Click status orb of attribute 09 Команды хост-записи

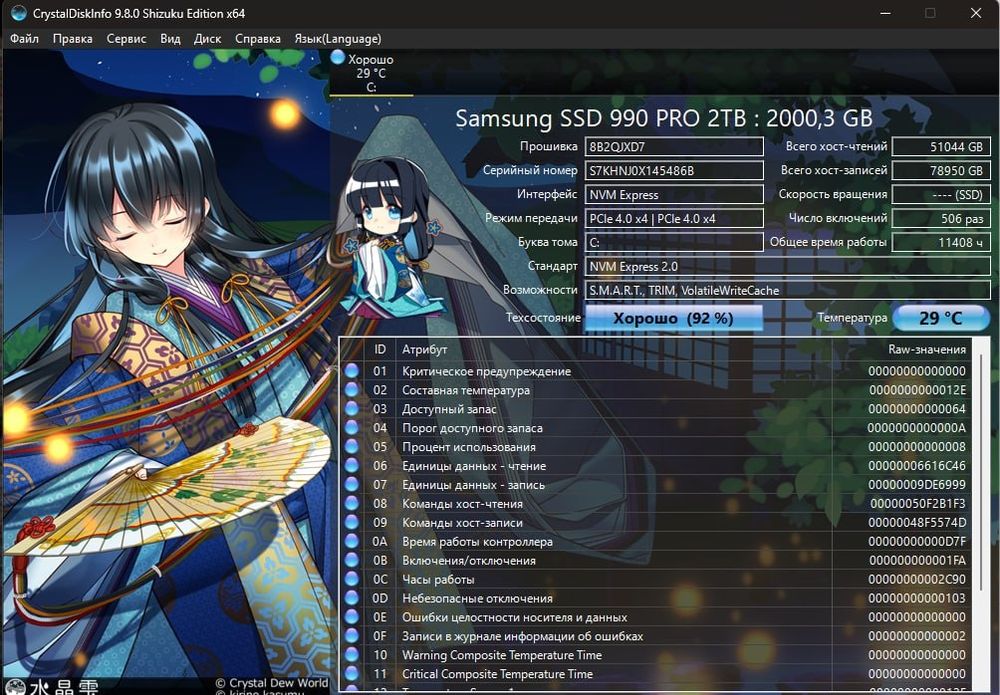[x=351, y=522]
